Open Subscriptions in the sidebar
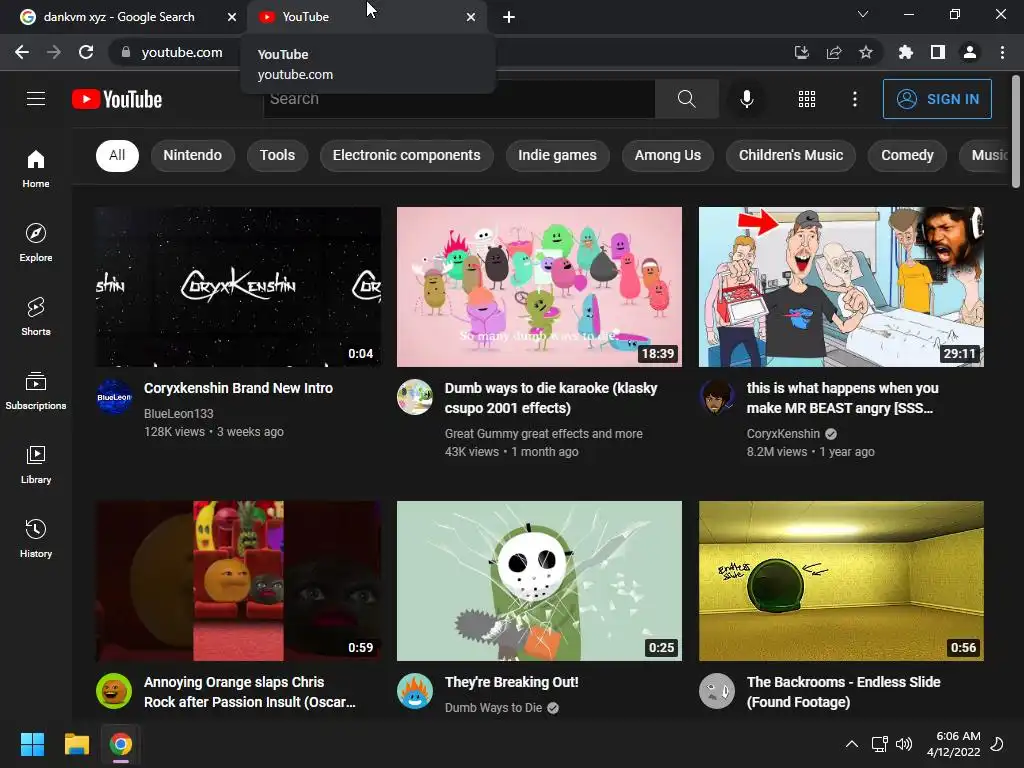1024x768 pixels. pos(36,391)
